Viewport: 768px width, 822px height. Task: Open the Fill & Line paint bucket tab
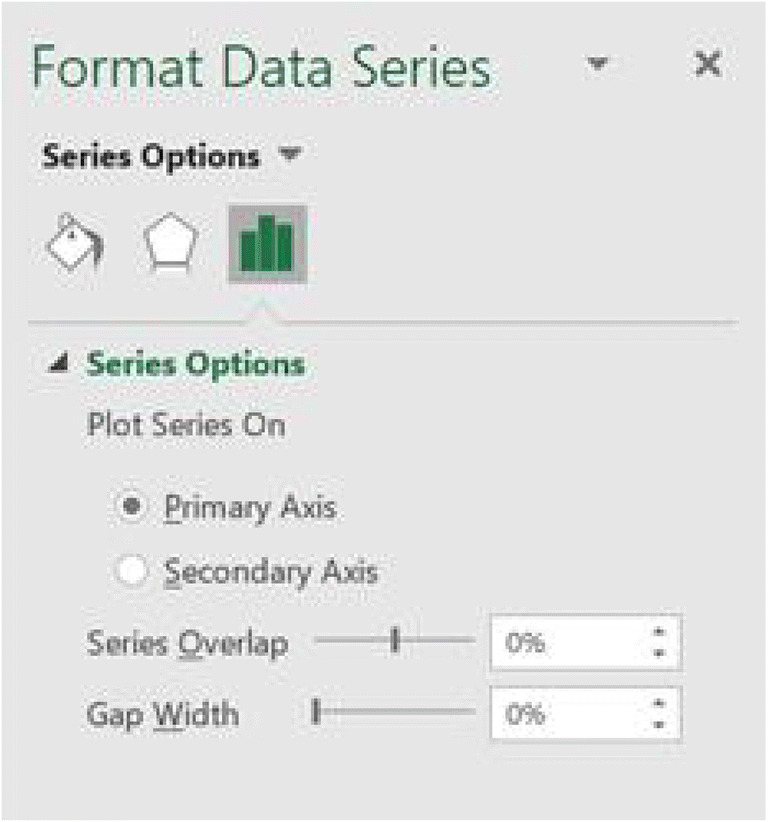(75, 245)
